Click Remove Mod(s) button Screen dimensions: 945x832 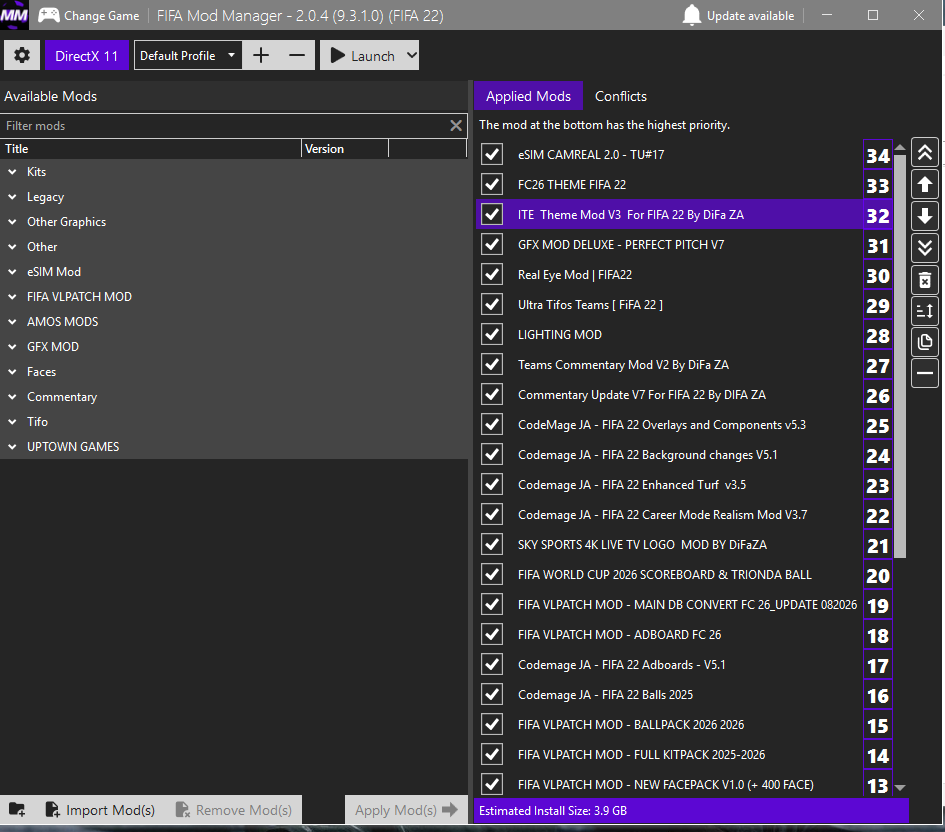(233, 810)
